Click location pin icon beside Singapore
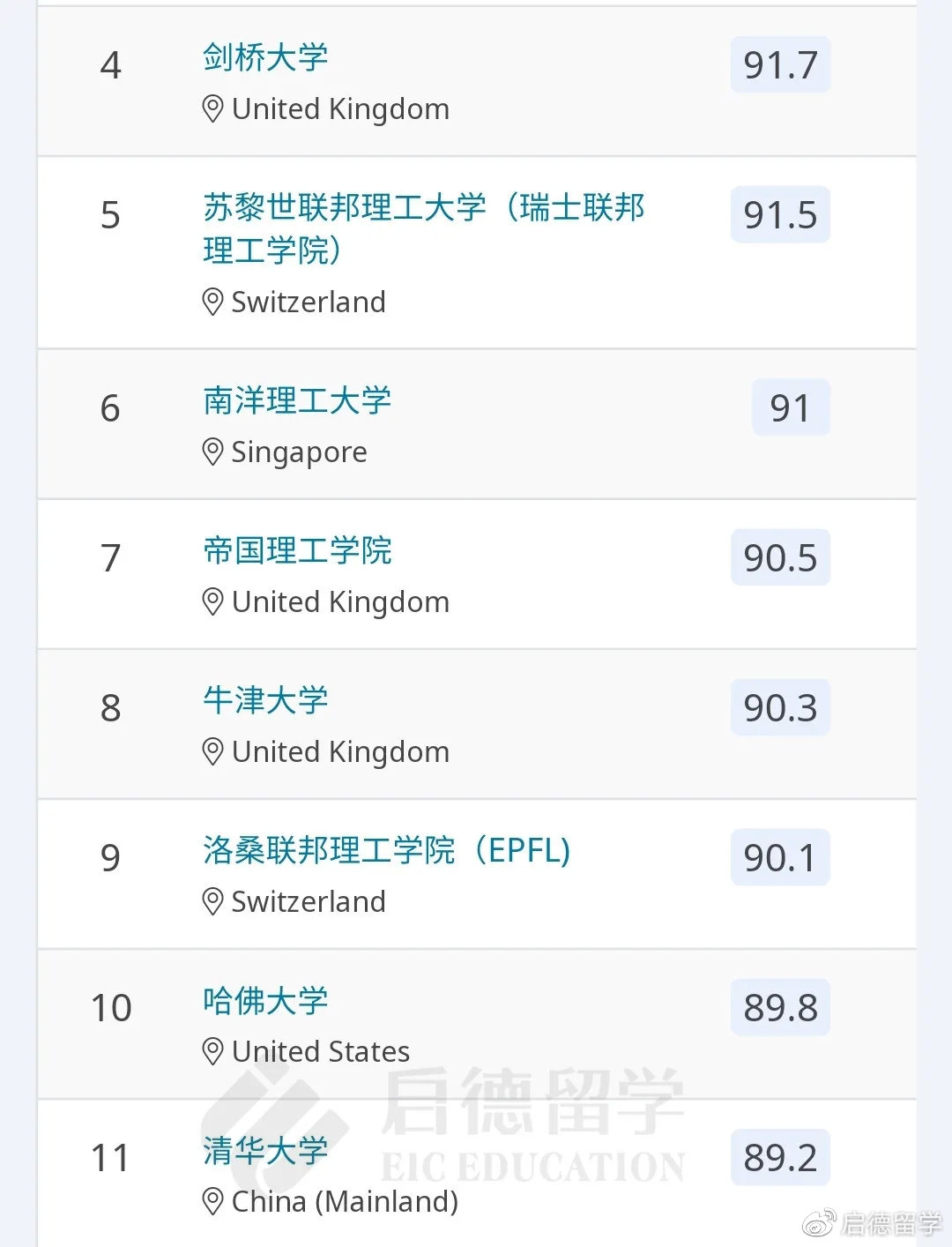This screenshot has height=1247, width=952. (212, 452)
